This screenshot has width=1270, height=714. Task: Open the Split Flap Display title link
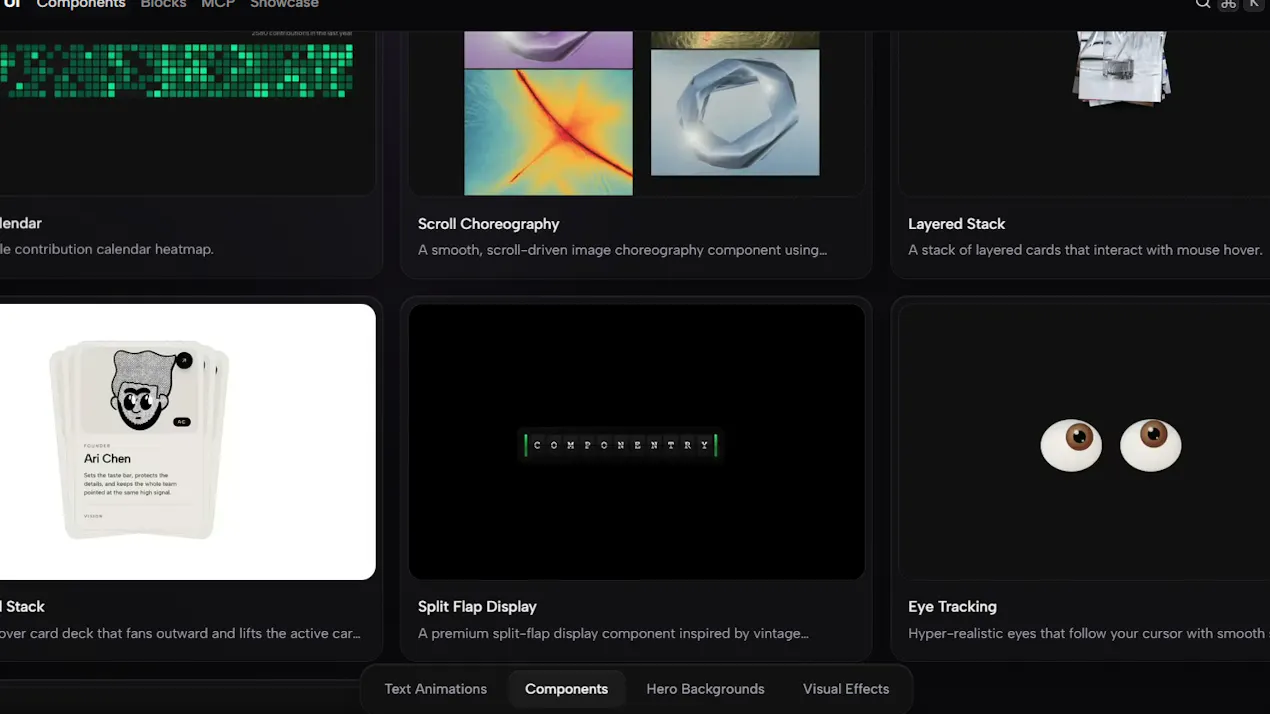(477, 607)
